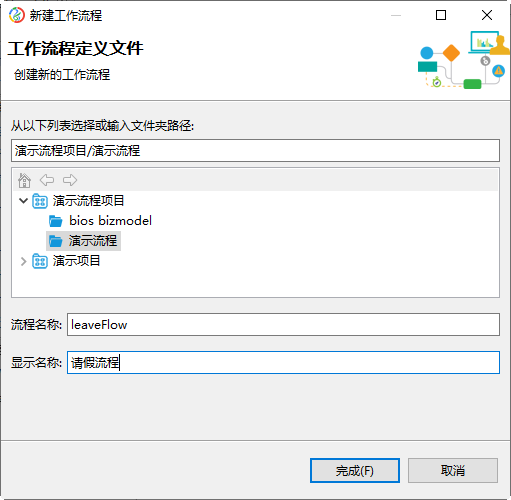
Task: Collapse the 演示流程项目 tree node
Action: click(x=23, y=201)
